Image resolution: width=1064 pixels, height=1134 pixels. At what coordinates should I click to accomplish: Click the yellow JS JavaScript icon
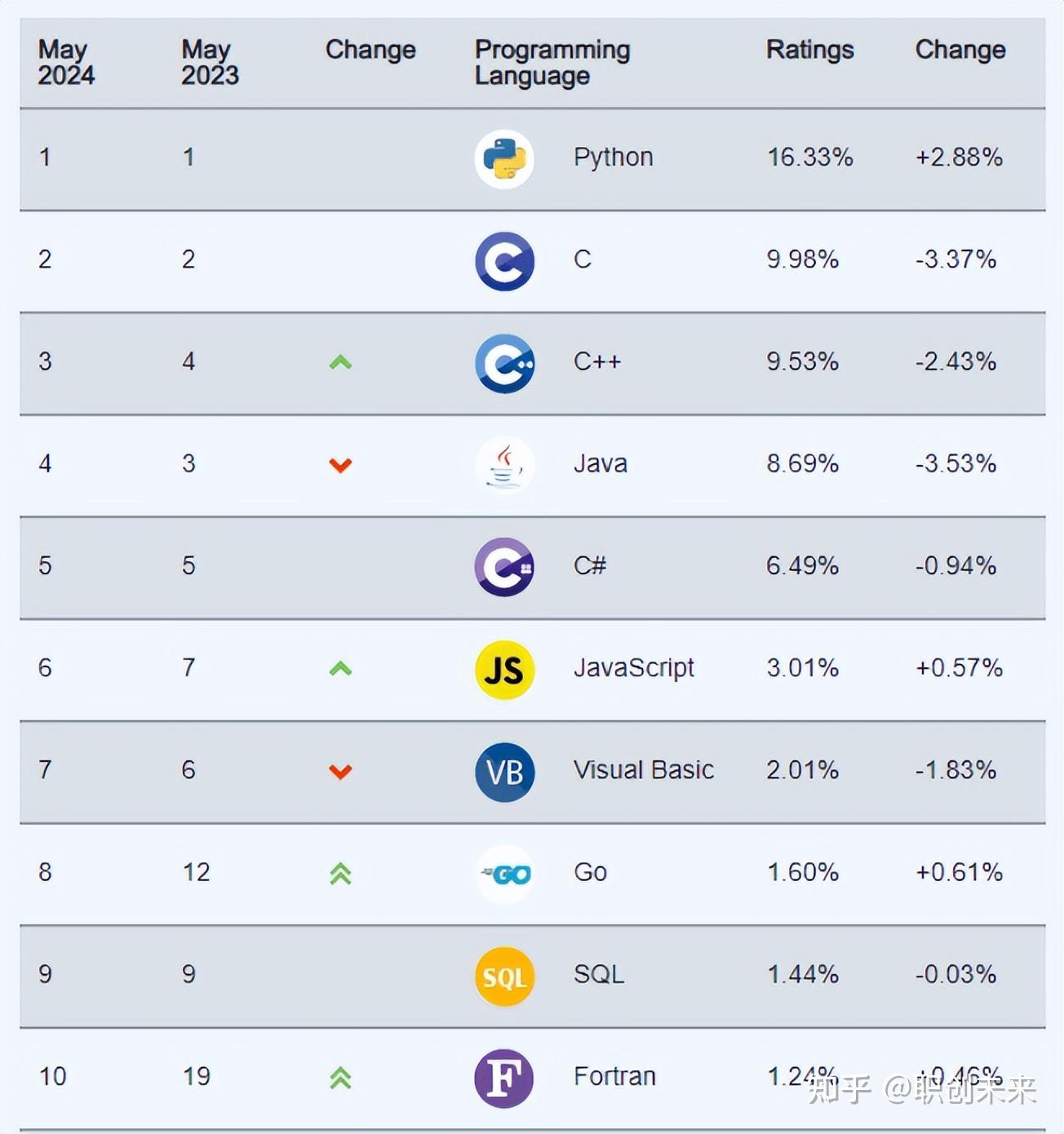tap(504, 670)
